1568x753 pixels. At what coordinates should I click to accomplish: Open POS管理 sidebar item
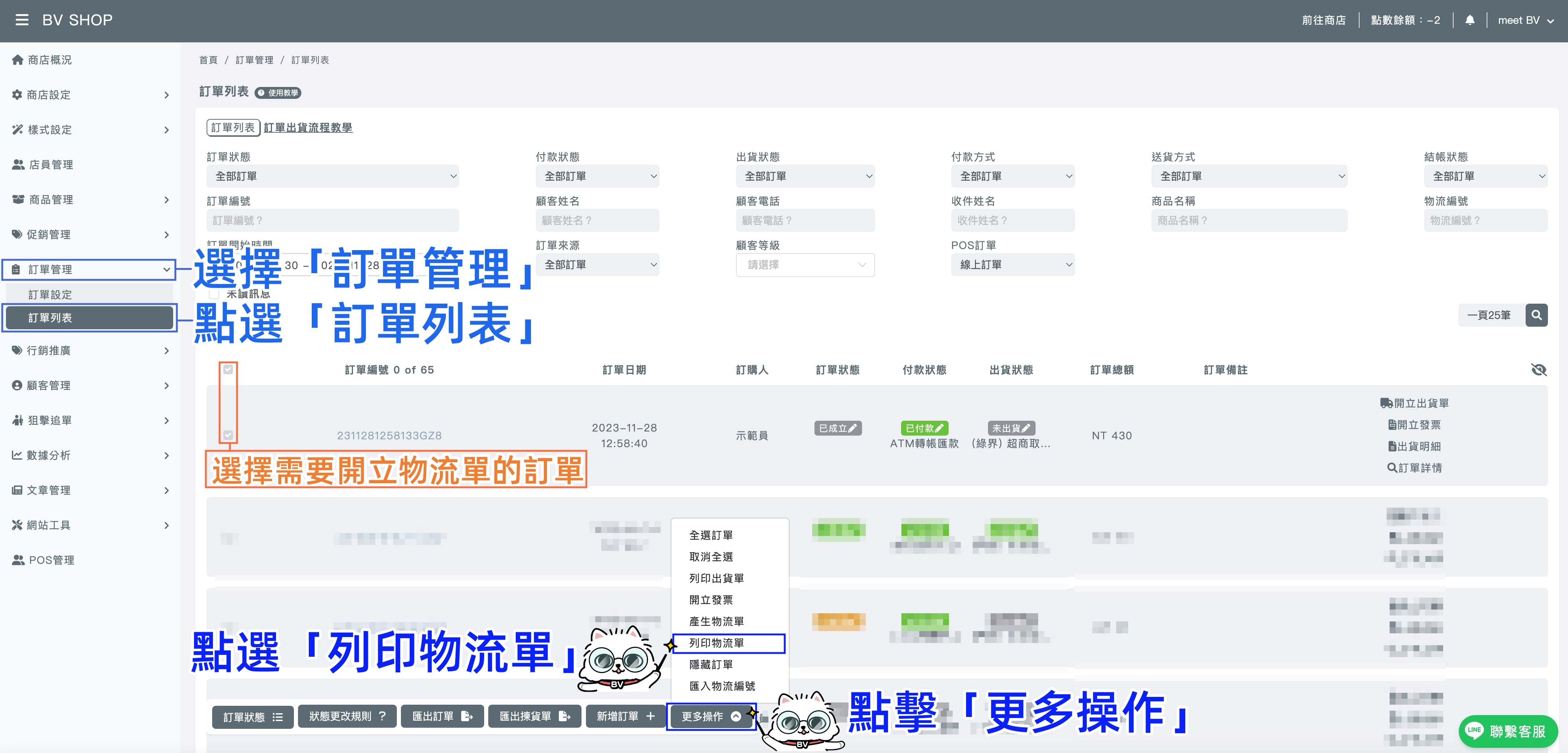[x=43, y=559]
